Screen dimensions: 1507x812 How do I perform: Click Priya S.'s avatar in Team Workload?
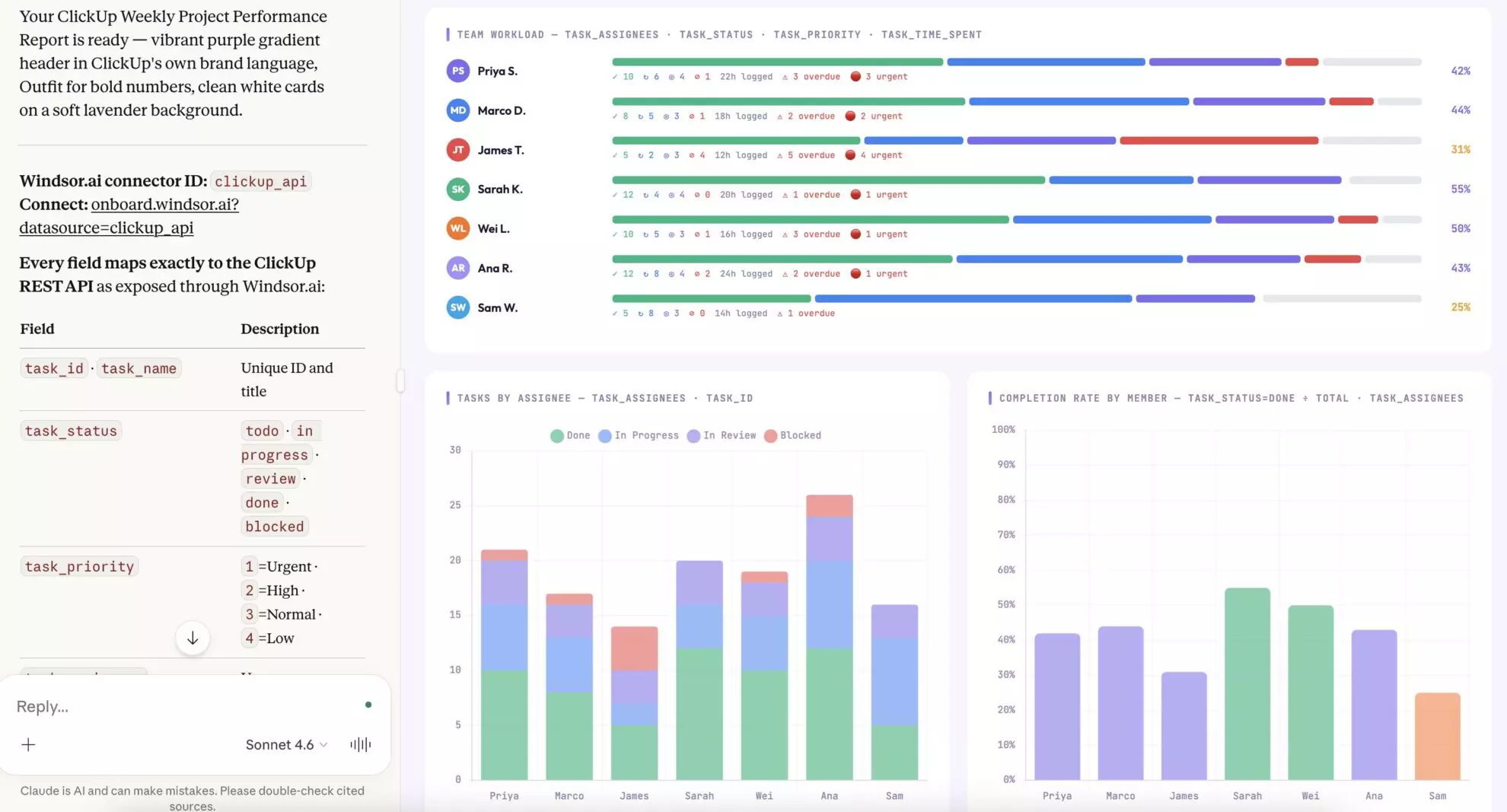pos(457,71)
